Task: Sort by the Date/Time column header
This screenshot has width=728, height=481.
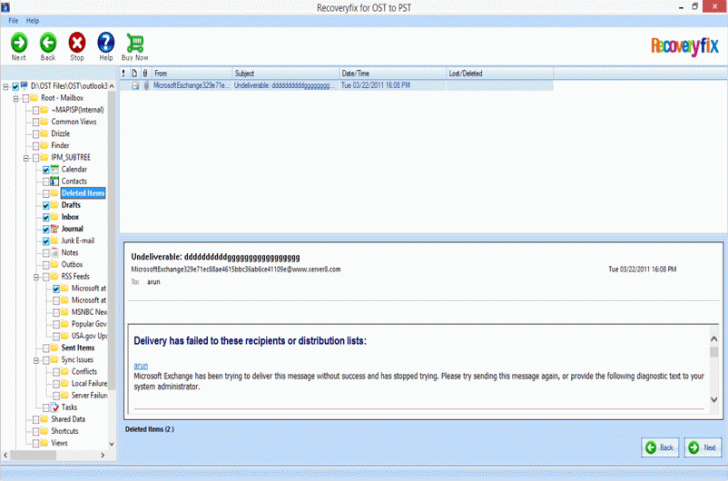Action: click(393, 73)
